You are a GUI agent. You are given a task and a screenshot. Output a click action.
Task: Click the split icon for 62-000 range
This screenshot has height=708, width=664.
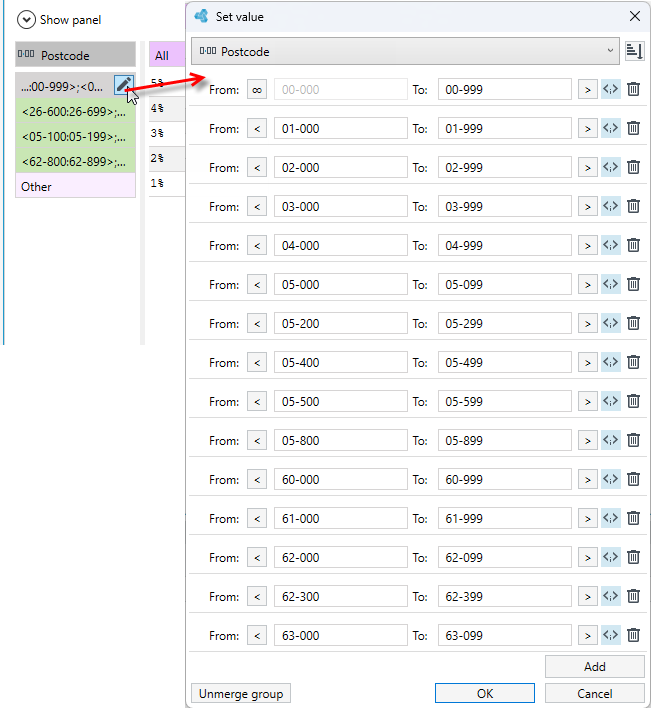pyautogui.click(x=611, y=557)
